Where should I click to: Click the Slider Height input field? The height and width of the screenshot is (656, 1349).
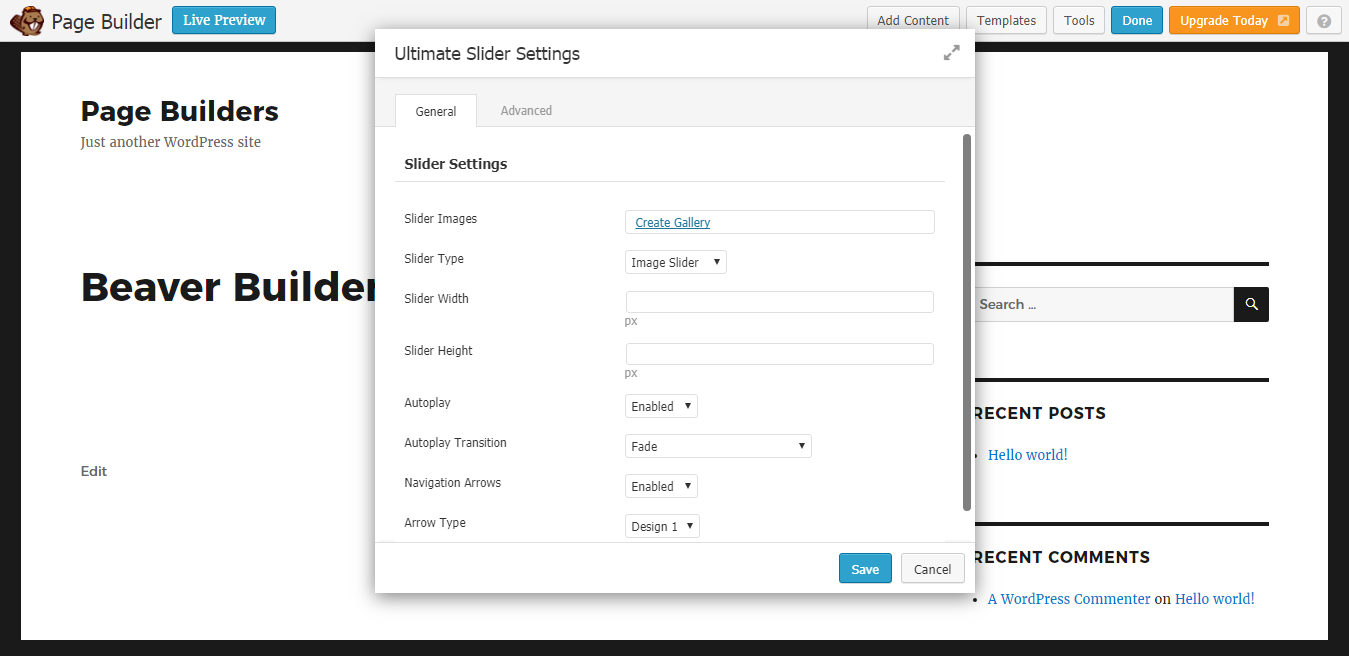coord(780,354)
